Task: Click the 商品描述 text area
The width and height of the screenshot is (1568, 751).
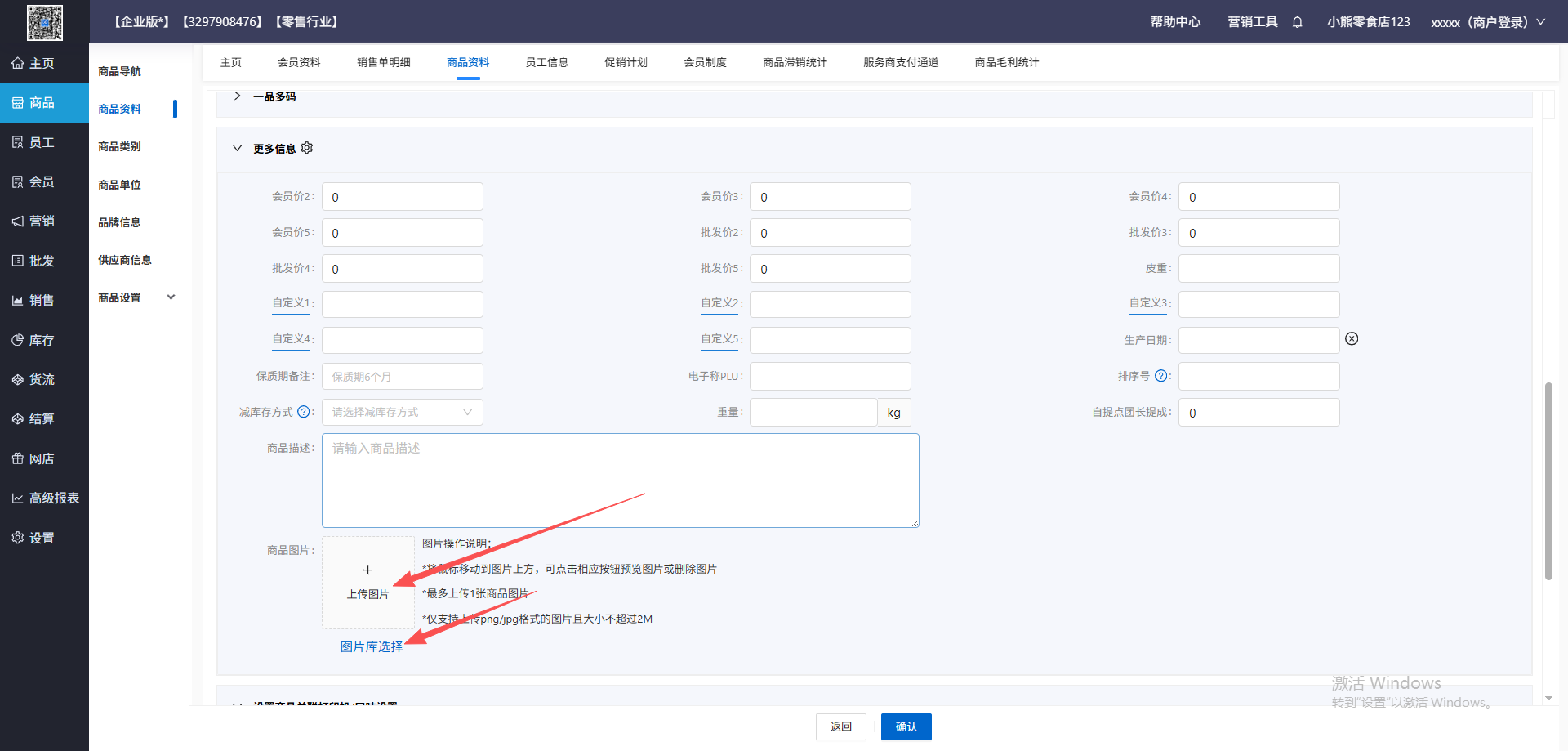Action: 620,481
